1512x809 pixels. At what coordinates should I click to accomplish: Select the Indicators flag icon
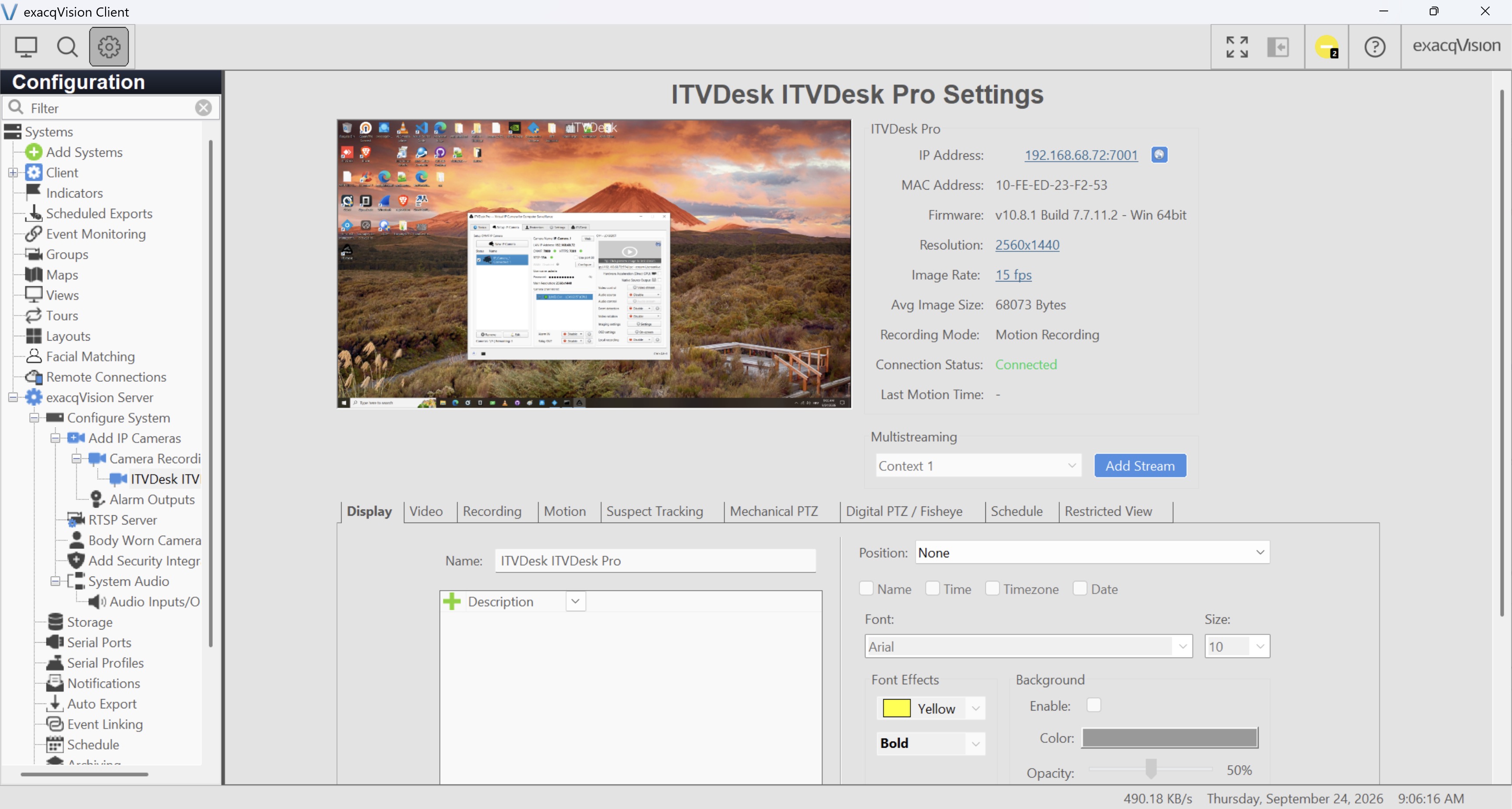pyautogui.click(x=33, y=192)
